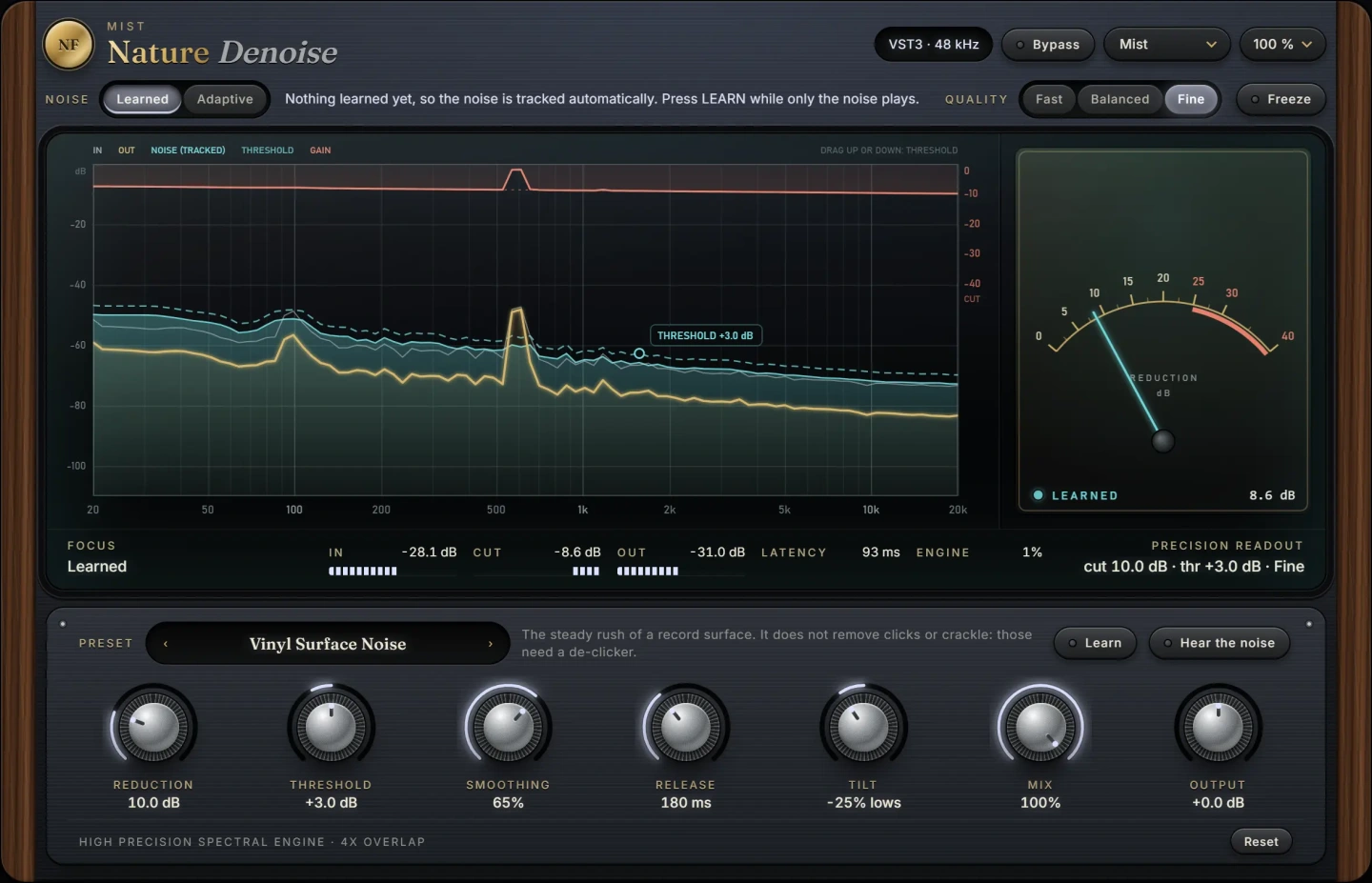
Task: Click the Output knob
Action: tap(1218, 728)
